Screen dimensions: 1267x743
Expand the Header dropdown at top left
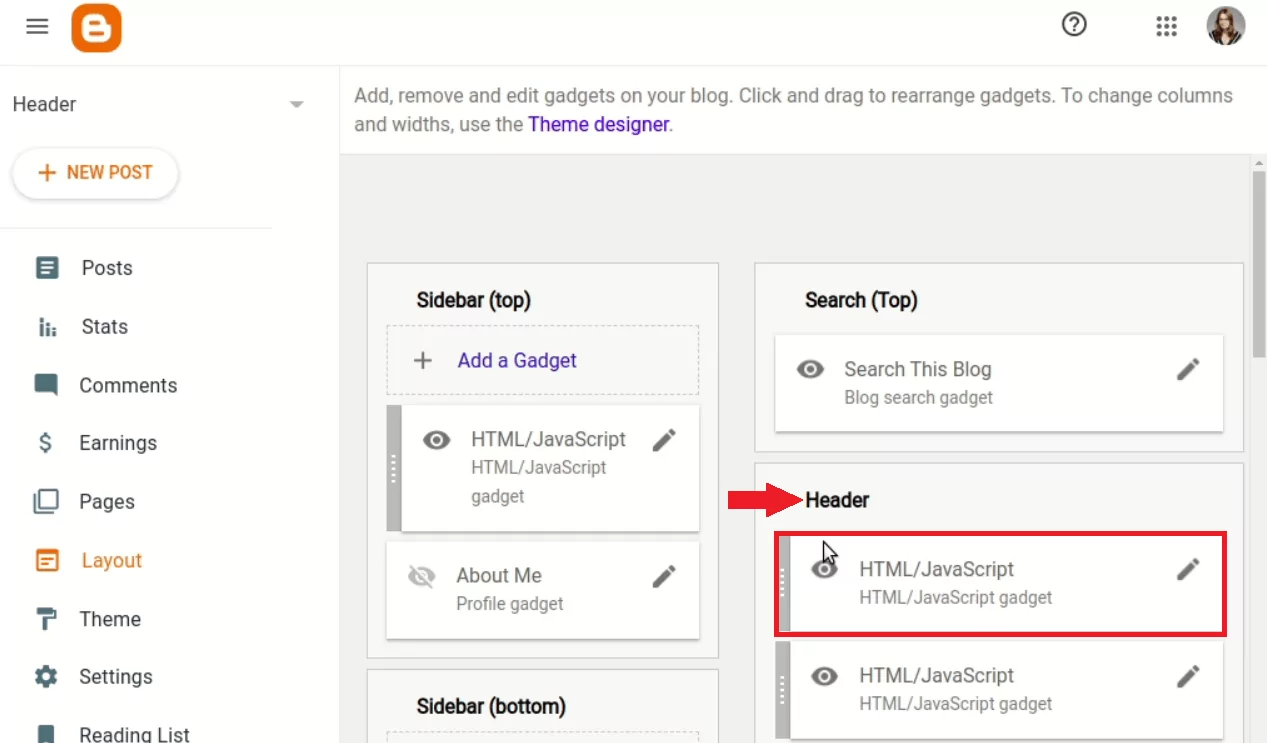point(296,103)
